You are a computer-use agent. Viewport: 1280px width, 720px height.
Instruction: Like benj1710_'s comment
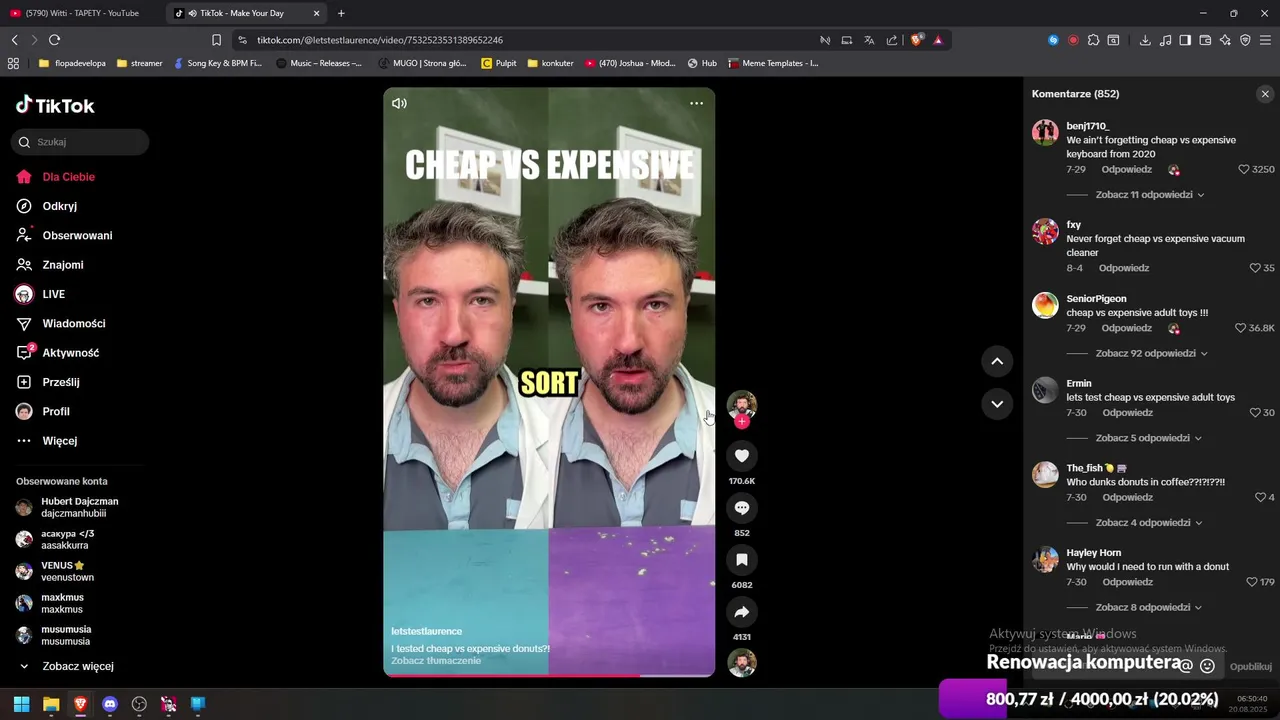(x=1244, y=170)
